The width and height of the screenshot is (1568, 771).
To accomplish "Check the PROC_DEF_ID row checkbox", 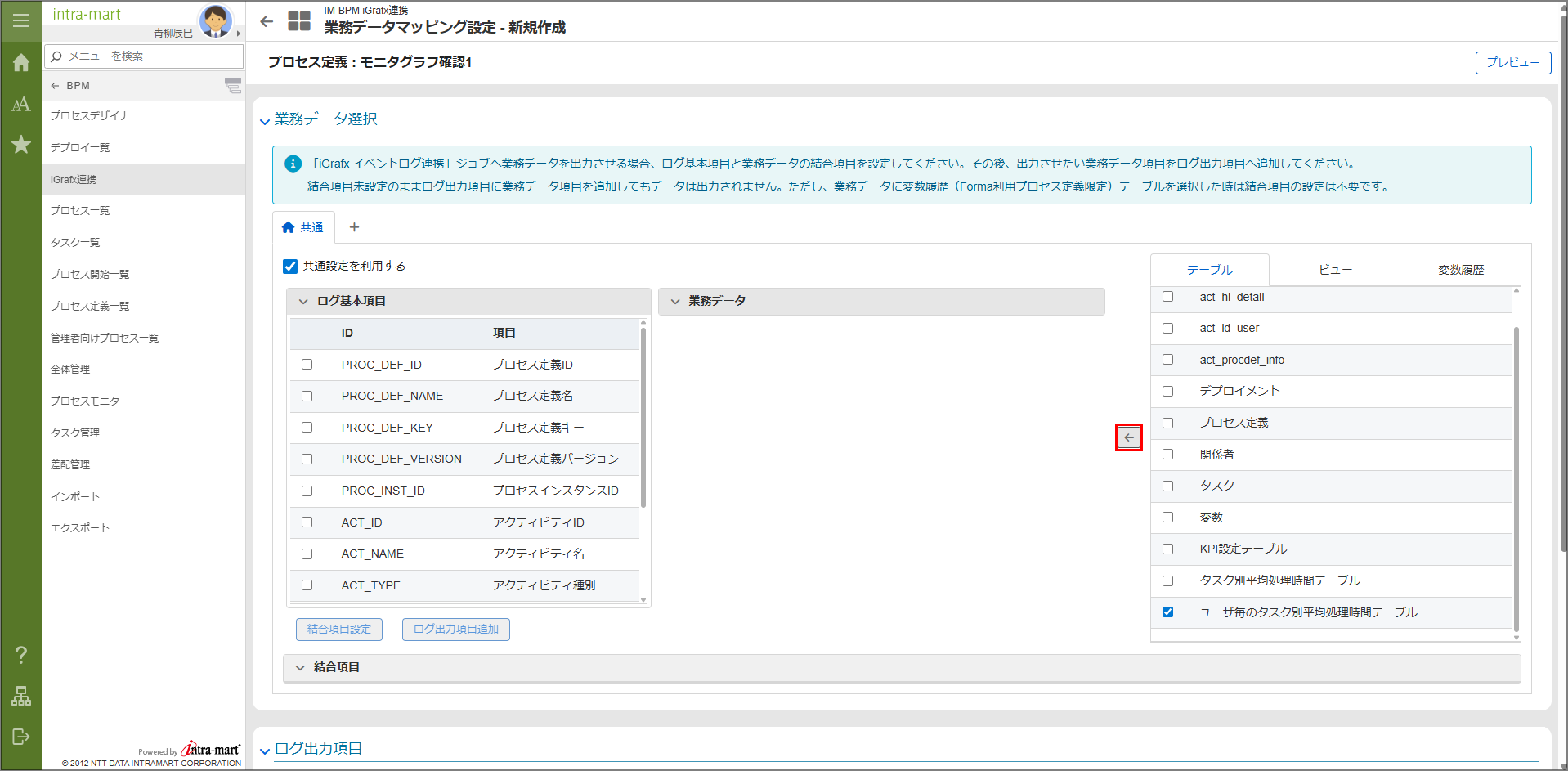I will (307, 365).
